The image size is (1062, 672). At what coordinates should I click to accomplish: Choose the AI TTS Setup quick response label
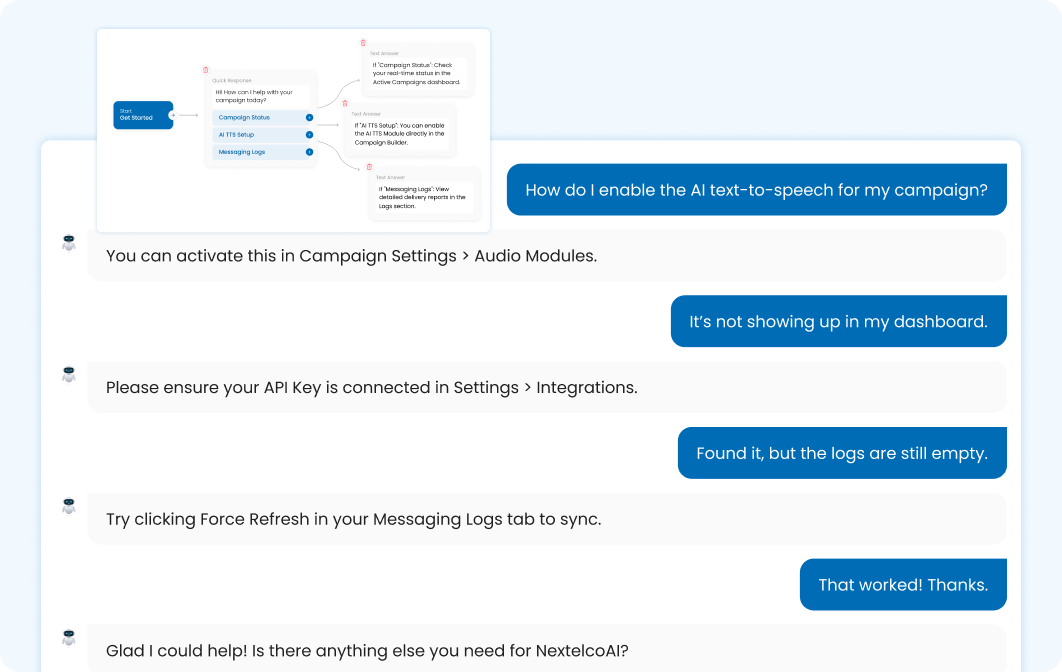pyautogui.click(x=236, y=135)
